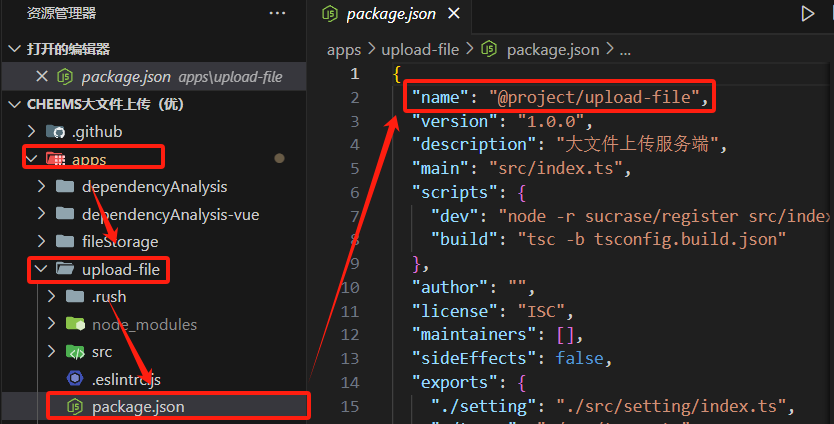The image size is (834, 424).
Task: Expand the .github folder chevron
Action: pos(31,131)
